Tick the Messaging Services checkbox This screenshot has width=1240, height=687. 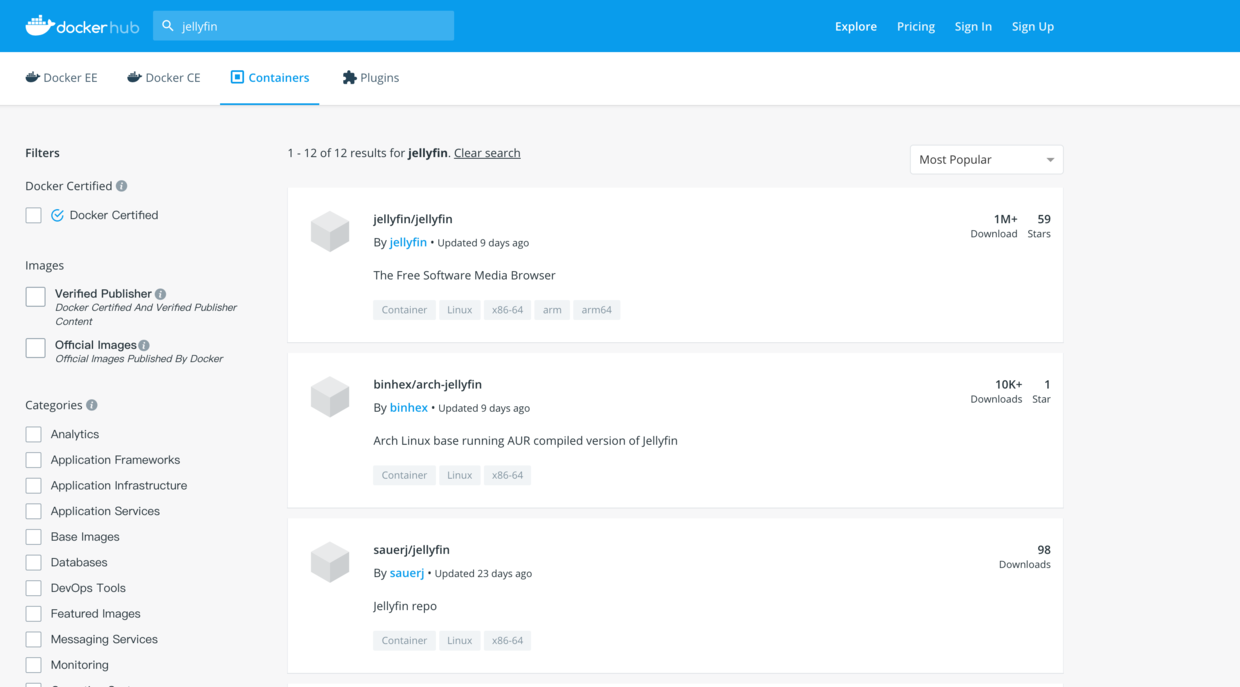[34, 639]
